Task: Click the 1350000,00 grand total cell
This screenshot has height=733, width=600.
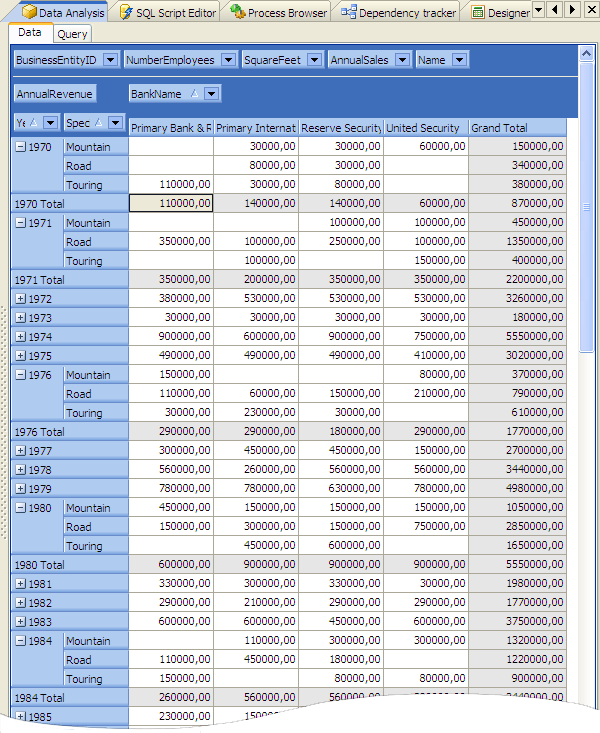Action: click(518, 241)
